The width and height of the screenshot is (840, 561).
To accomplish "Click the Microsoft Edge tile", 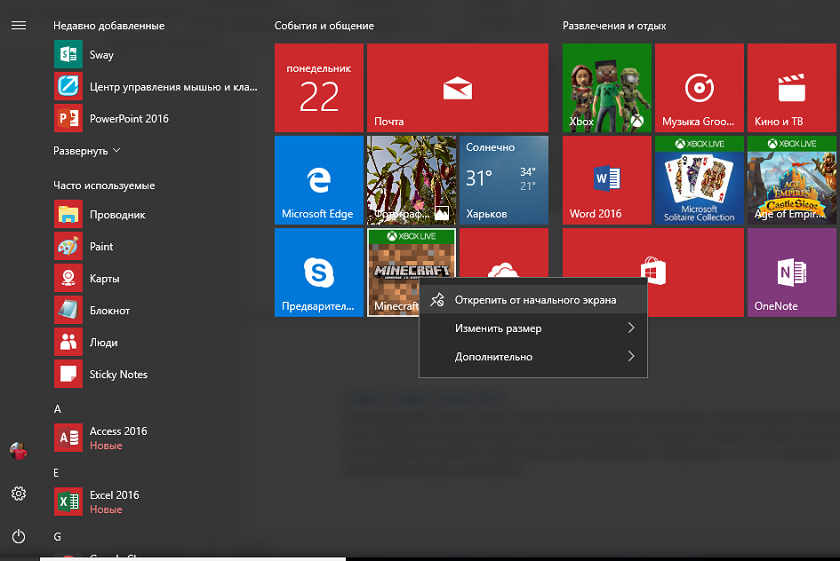I will point(319,180).
